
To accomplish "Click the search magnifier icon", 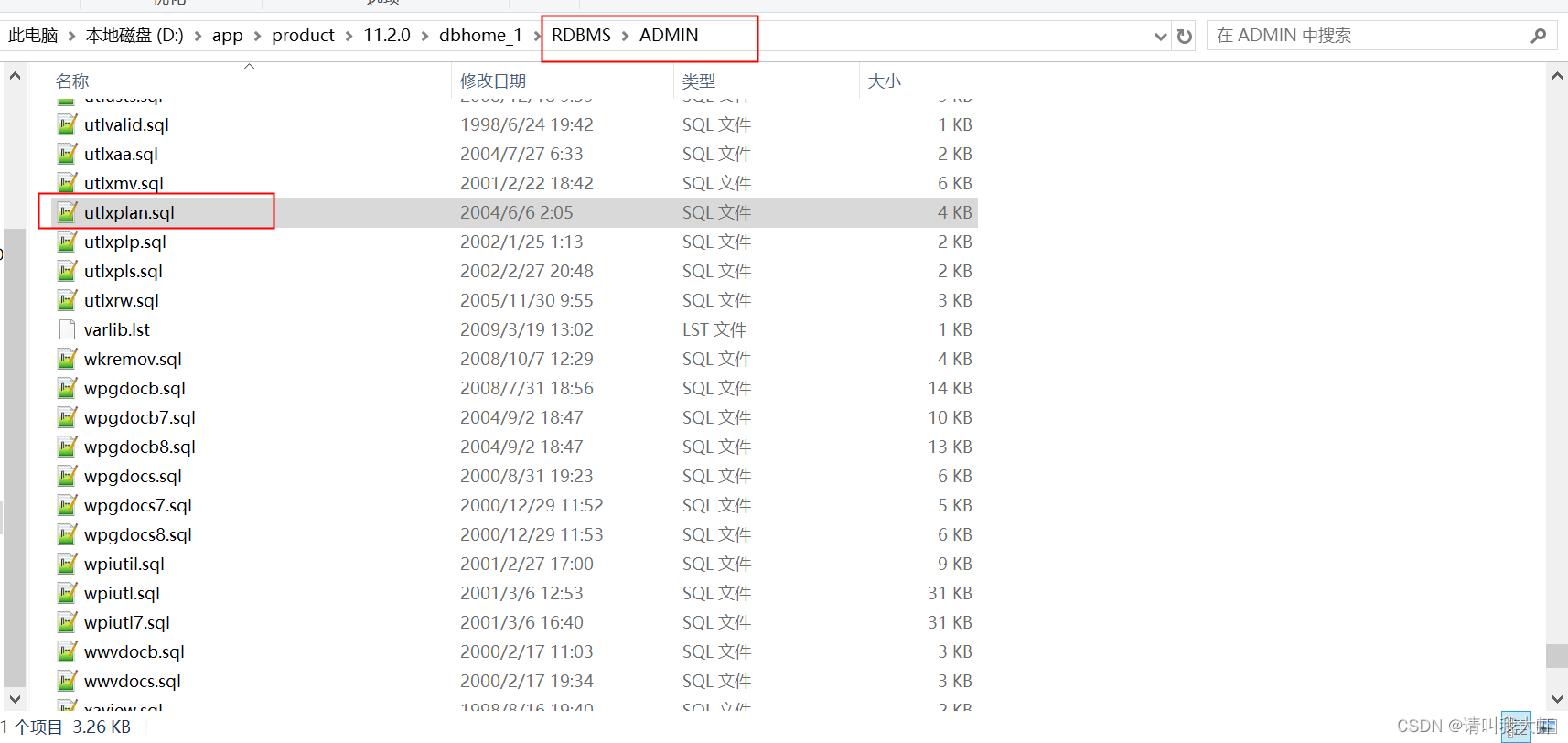I will click(1539, 36).
